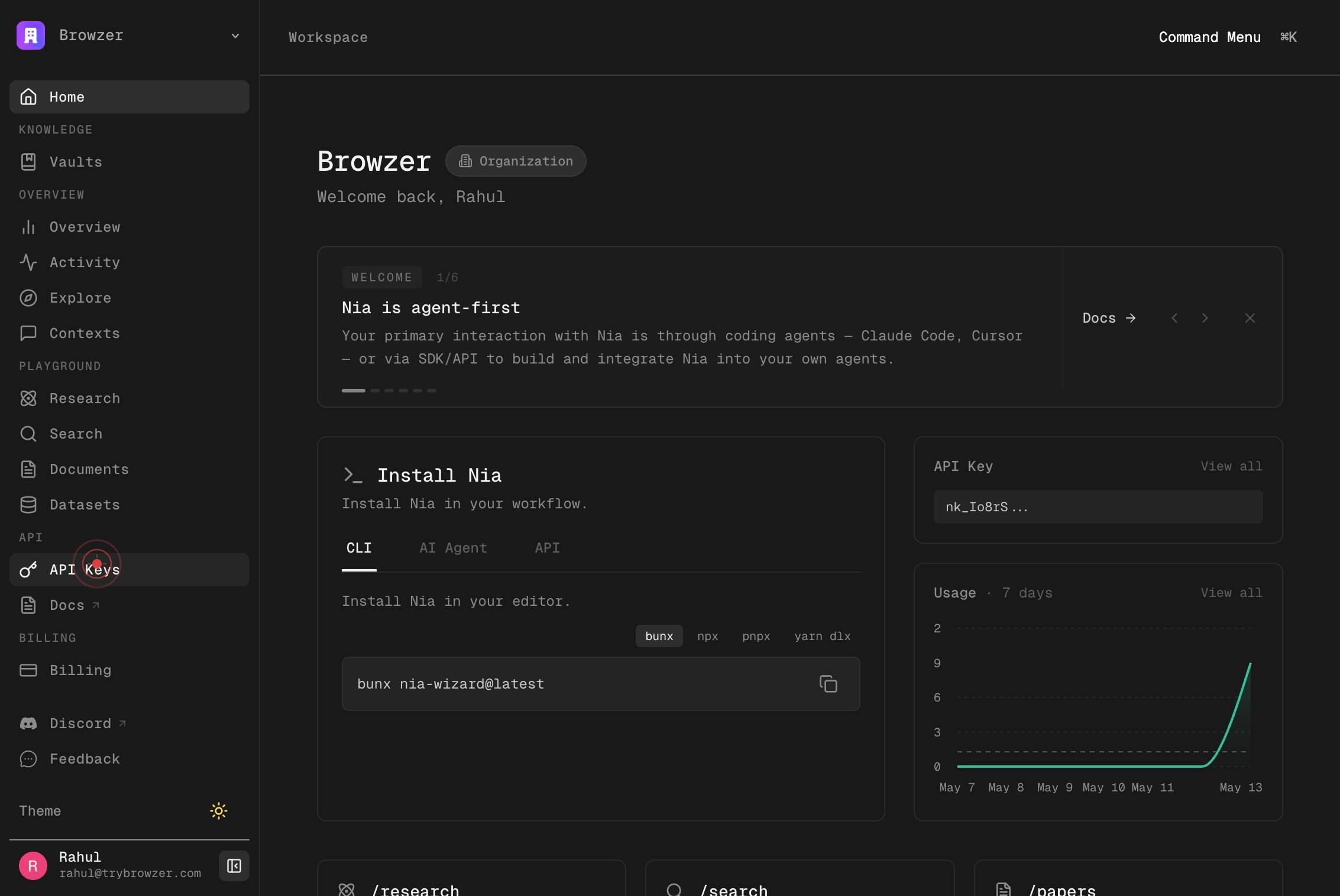
Task: Click the purple Browzer workspace logo
Action: click(31, 35)
